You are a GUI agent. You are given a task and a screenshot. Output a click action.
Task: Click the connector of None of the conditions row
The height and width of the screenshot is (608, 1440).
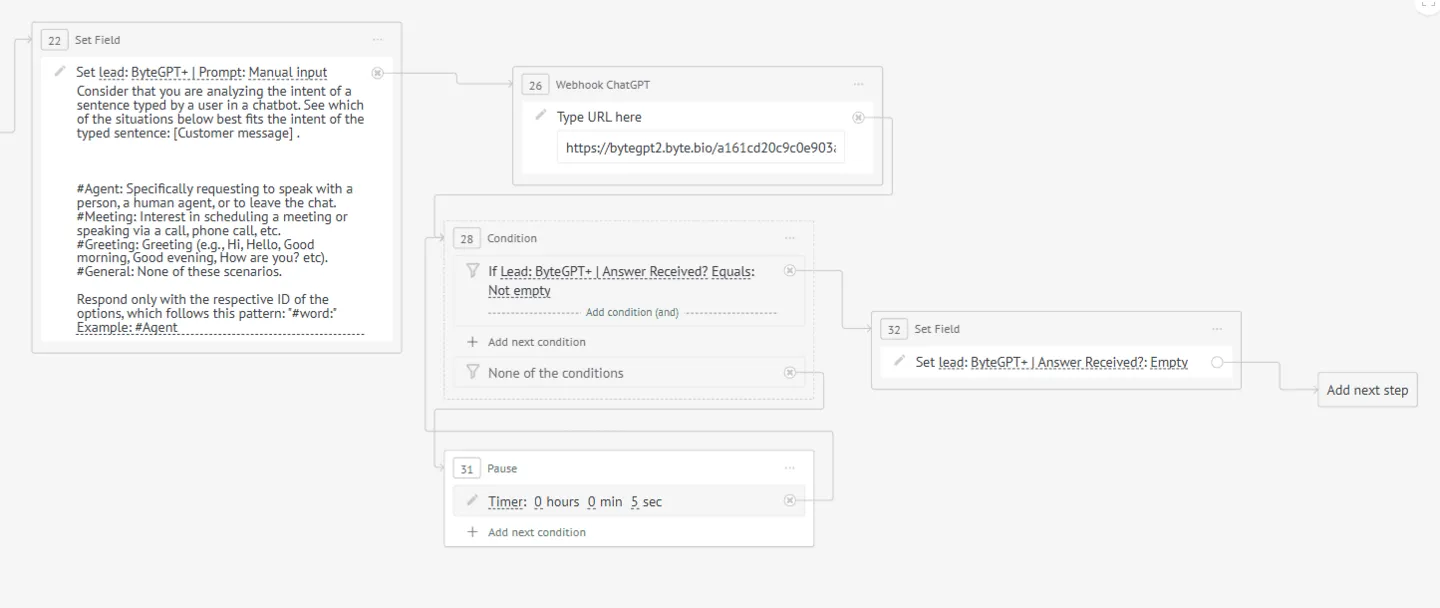tap(790, 373)
